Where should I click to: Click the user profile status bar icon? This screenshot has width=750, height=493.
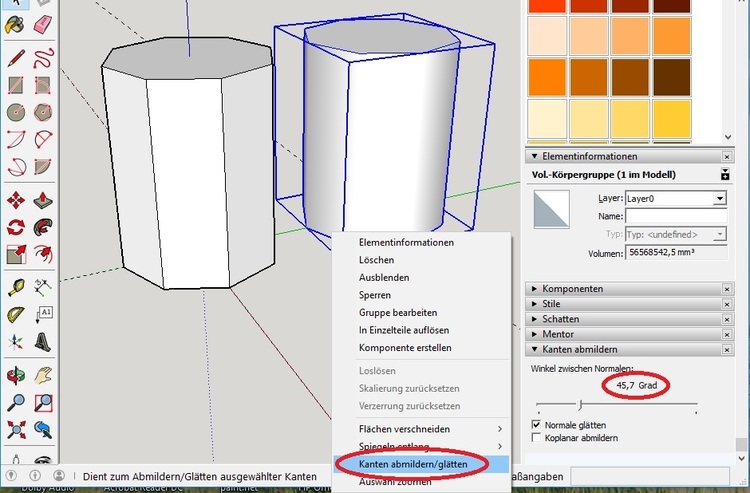[59, 476]
